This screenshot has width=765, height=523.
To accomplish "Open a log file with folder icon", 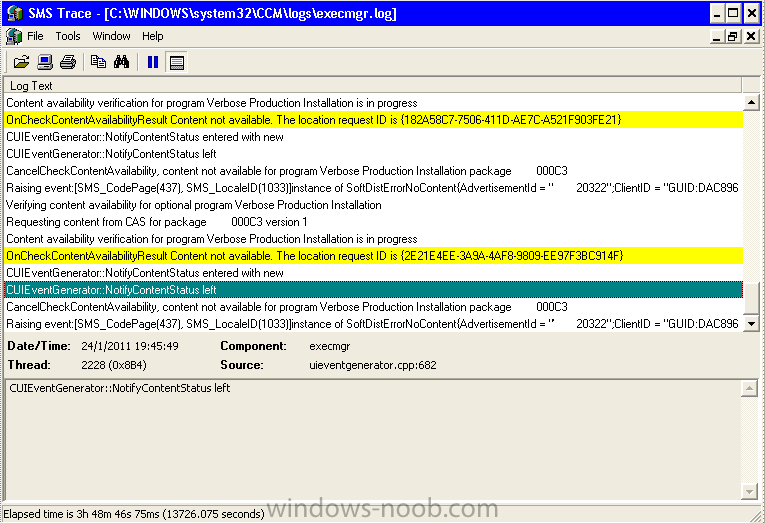I will (21, 62).
